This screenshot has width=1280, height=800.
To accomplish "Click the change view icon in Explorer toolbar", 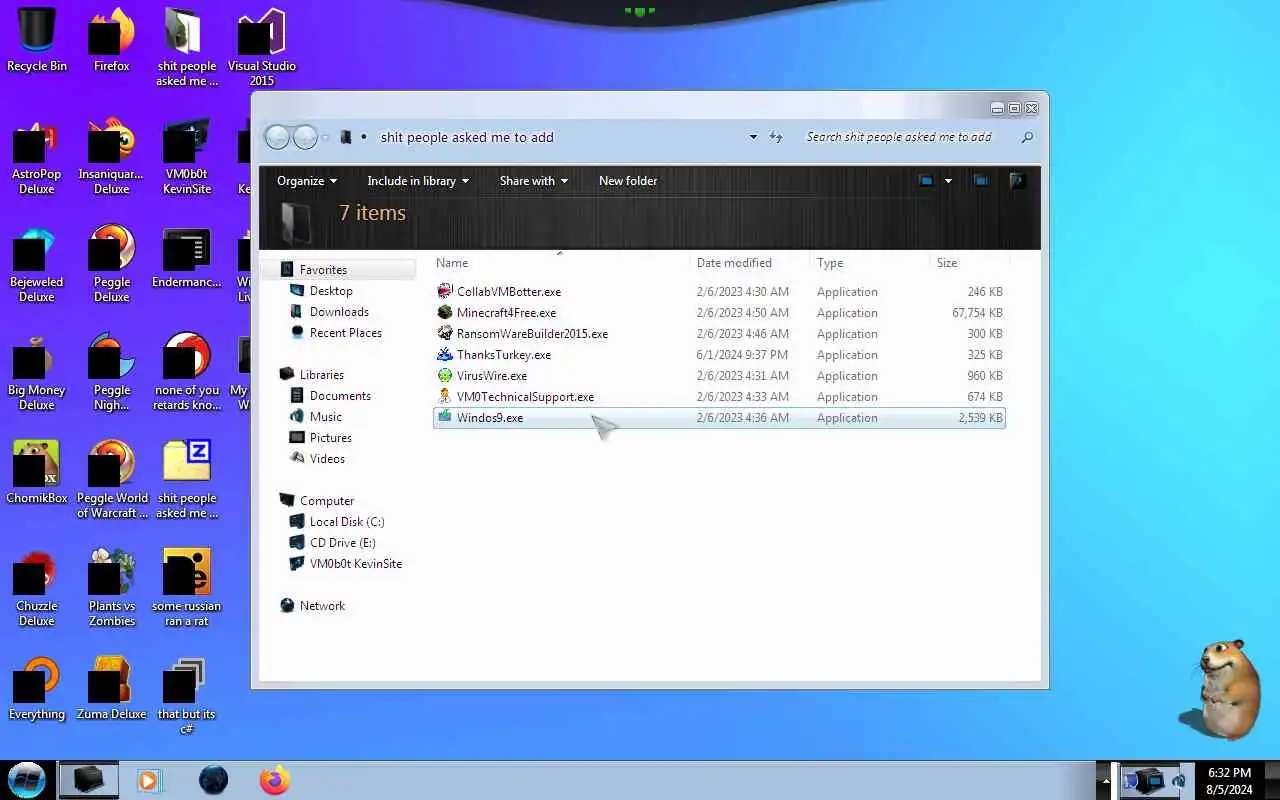I will (926, 181).
